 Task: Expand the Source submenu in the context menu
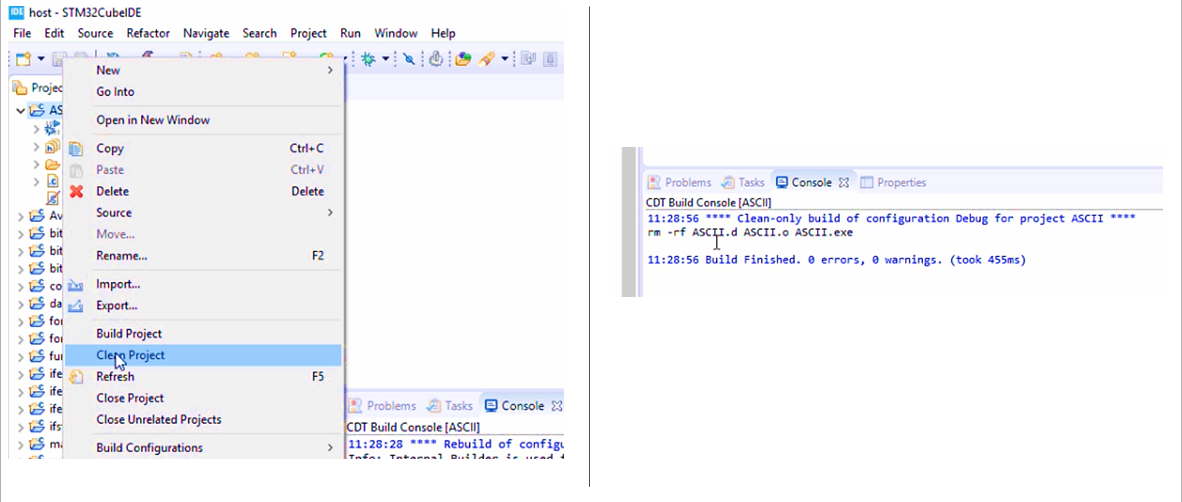coord(204,213)
